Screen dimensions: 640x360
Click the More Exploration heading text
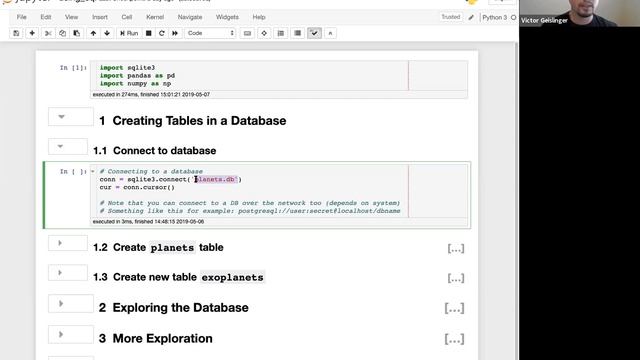[162, 339]
